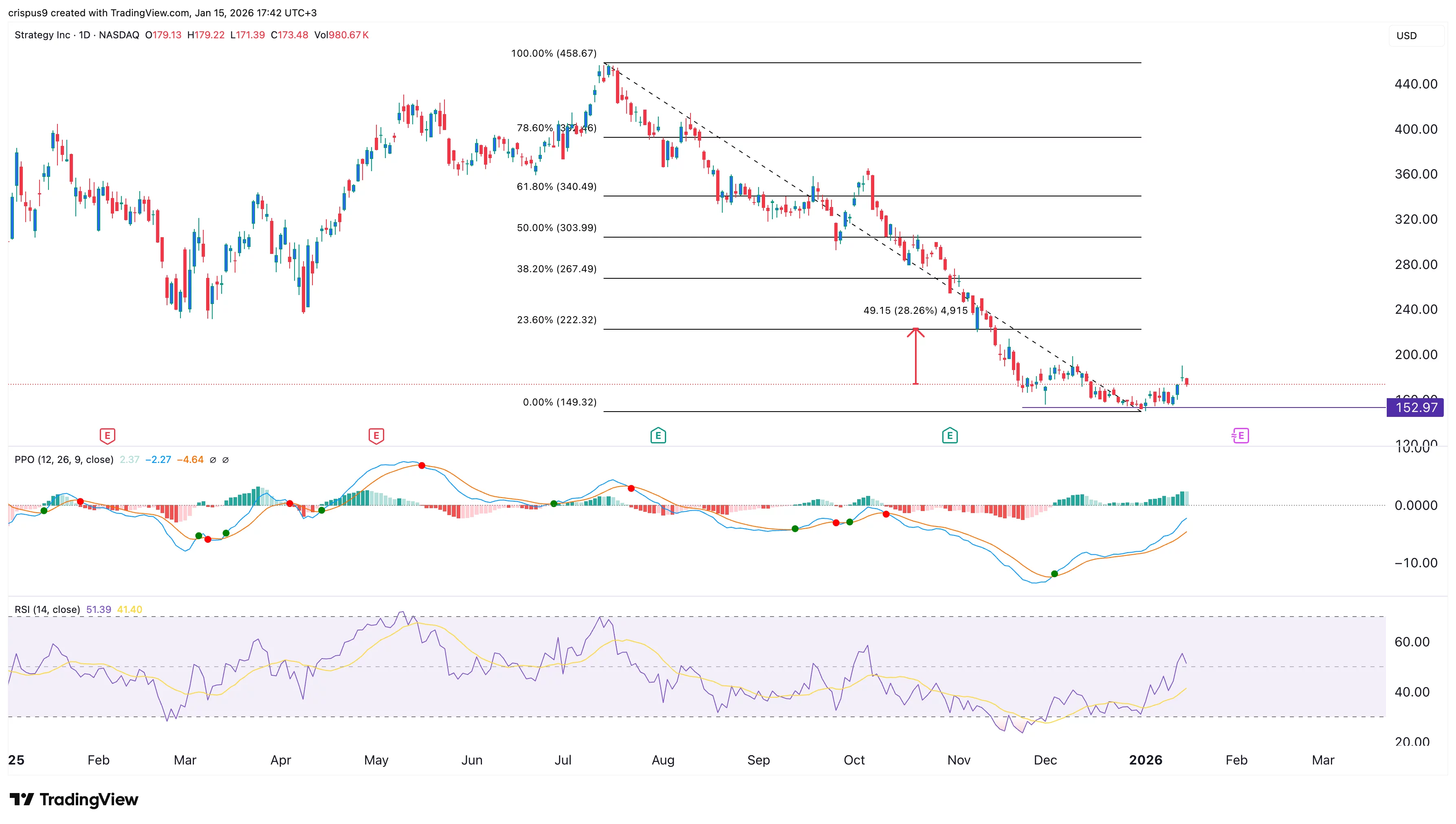
Task: Click the 2026 label on time axis
Action: 1146,760
